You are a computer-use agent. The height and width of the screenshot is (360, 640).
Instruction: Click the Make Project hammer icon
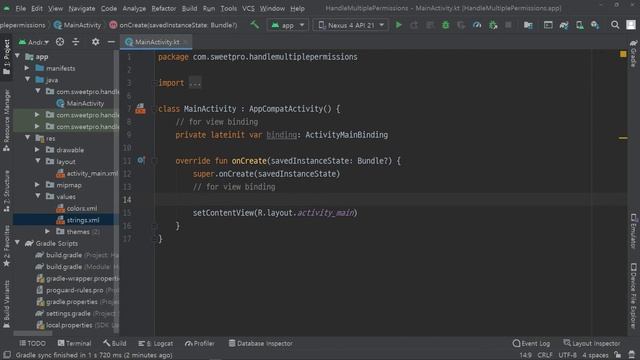(x=255, y=25)
